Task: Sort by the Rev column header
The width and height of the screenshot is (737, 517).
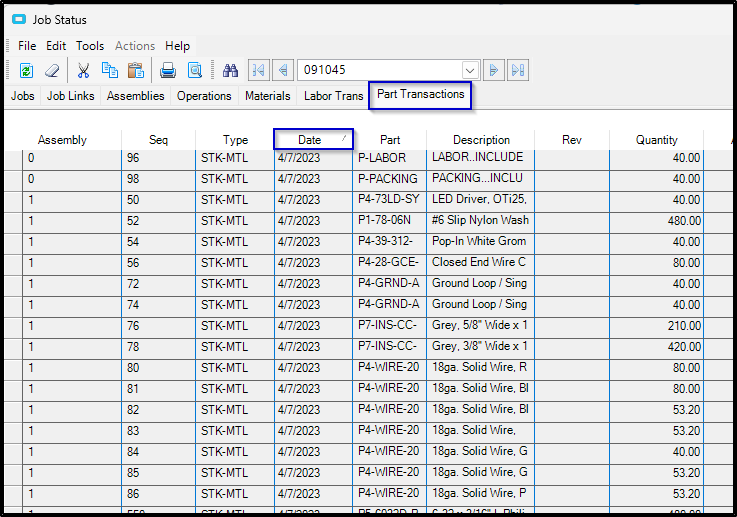Action: [x=572, y=140]
